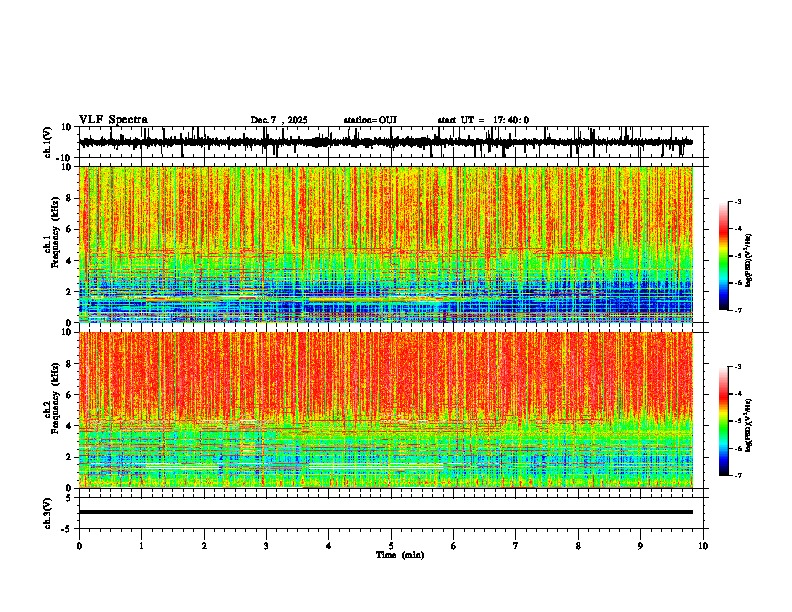This screenshot has width=792, height=612.
Task: Click the ch.2 frequency tick label "8"
Action: (x=69, y=364)
